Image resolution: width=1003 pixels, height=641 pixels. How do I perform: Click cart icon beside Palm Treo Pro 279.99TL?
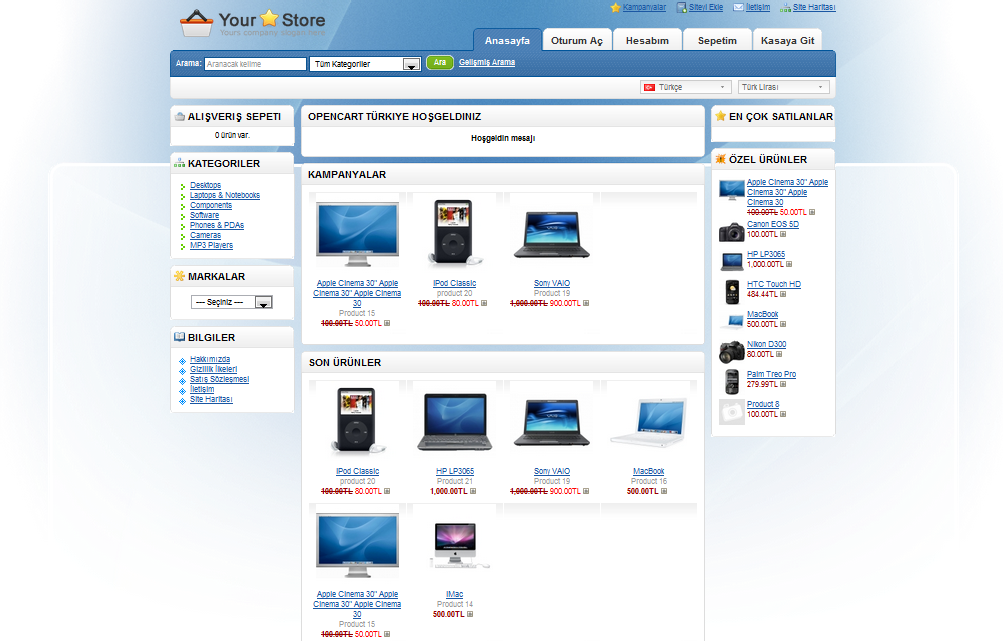click(783, 384)
